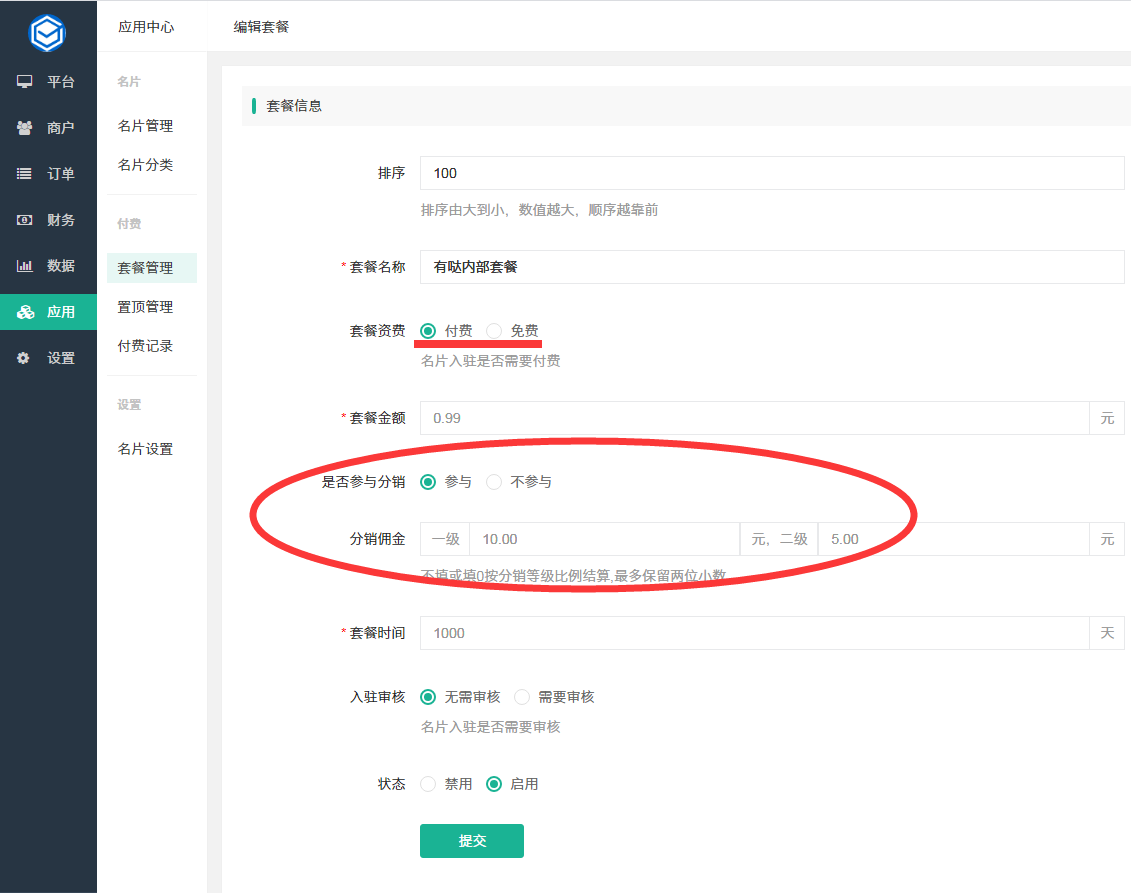
Task: Open 付费记录 page
Action: [145, 346]
